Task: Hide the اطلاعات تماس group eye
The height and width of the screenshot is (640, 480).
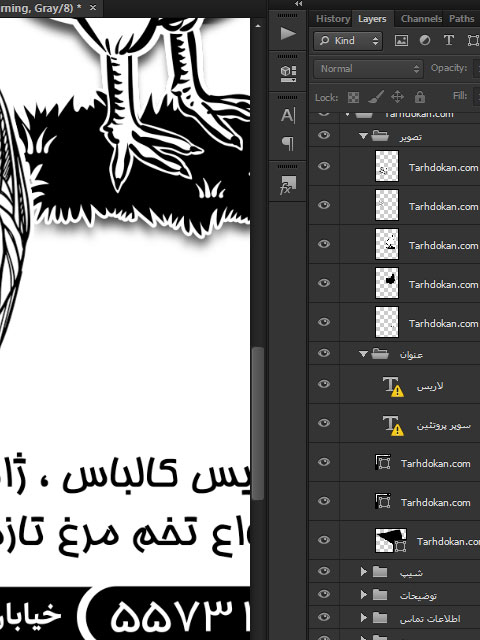Action: [324, 617]
